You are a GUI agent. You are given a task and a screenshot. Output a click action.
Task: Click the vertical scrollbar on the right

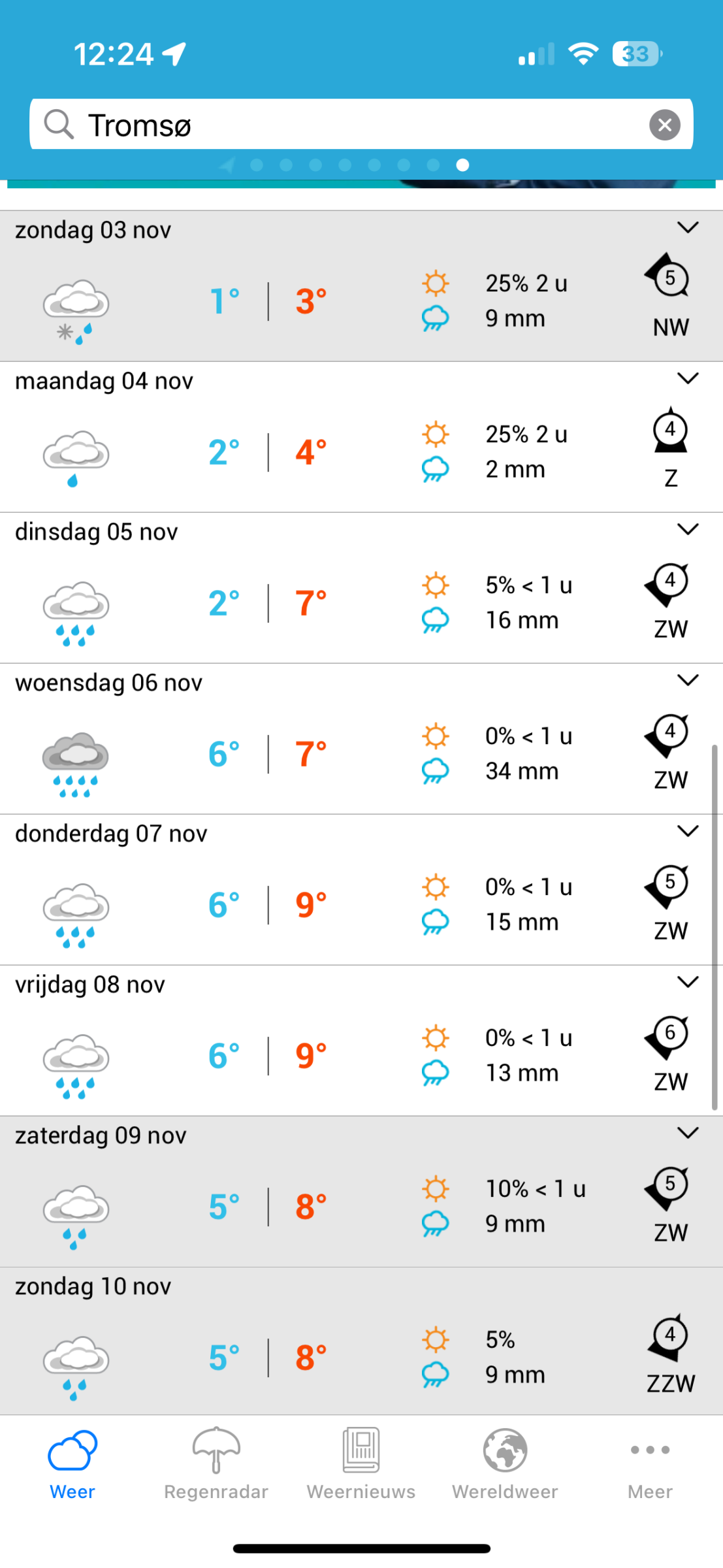[x=715, y=926]
